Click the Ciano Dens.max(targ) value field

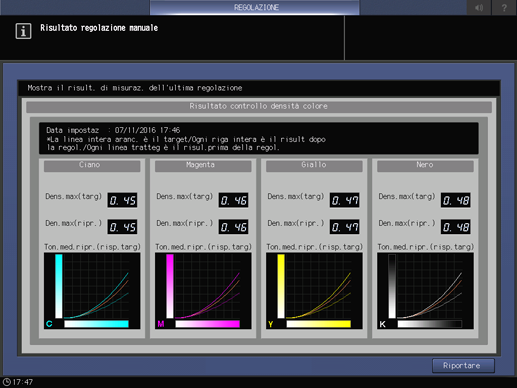122,200
